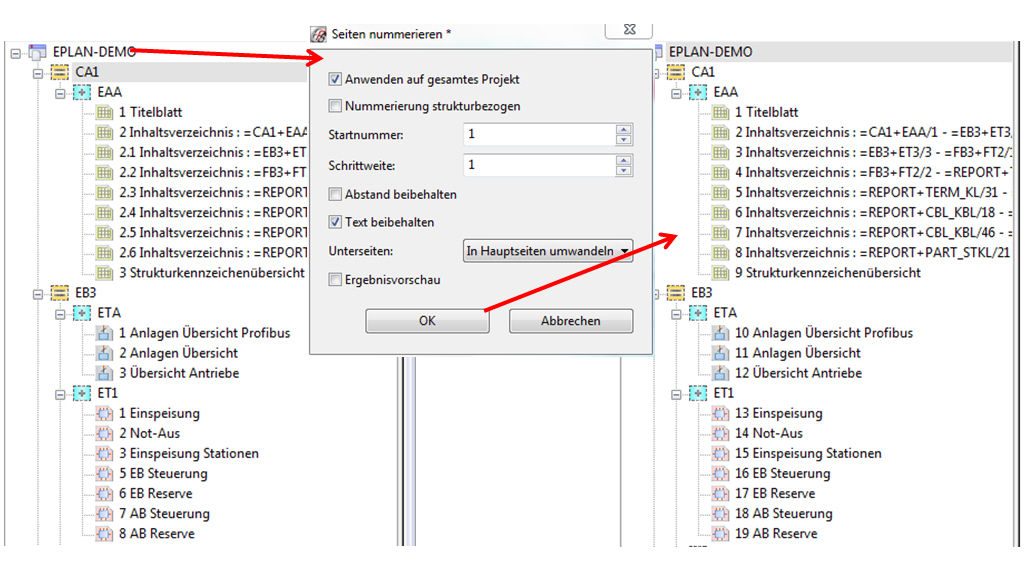Collapse the EB3 node in left tree
This screenshot has width=1026, height=572.
(x=38, y=294)
